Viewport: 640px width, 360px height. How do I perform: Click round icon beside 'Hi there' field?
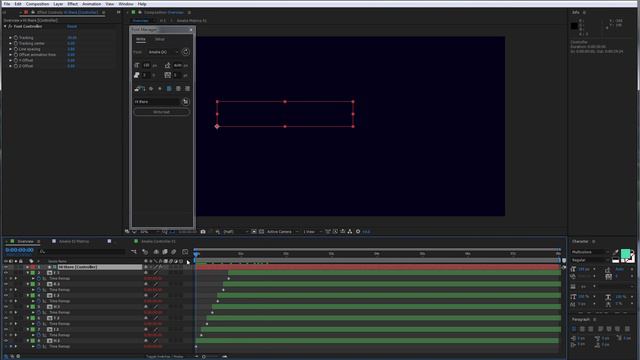(186, 102)
